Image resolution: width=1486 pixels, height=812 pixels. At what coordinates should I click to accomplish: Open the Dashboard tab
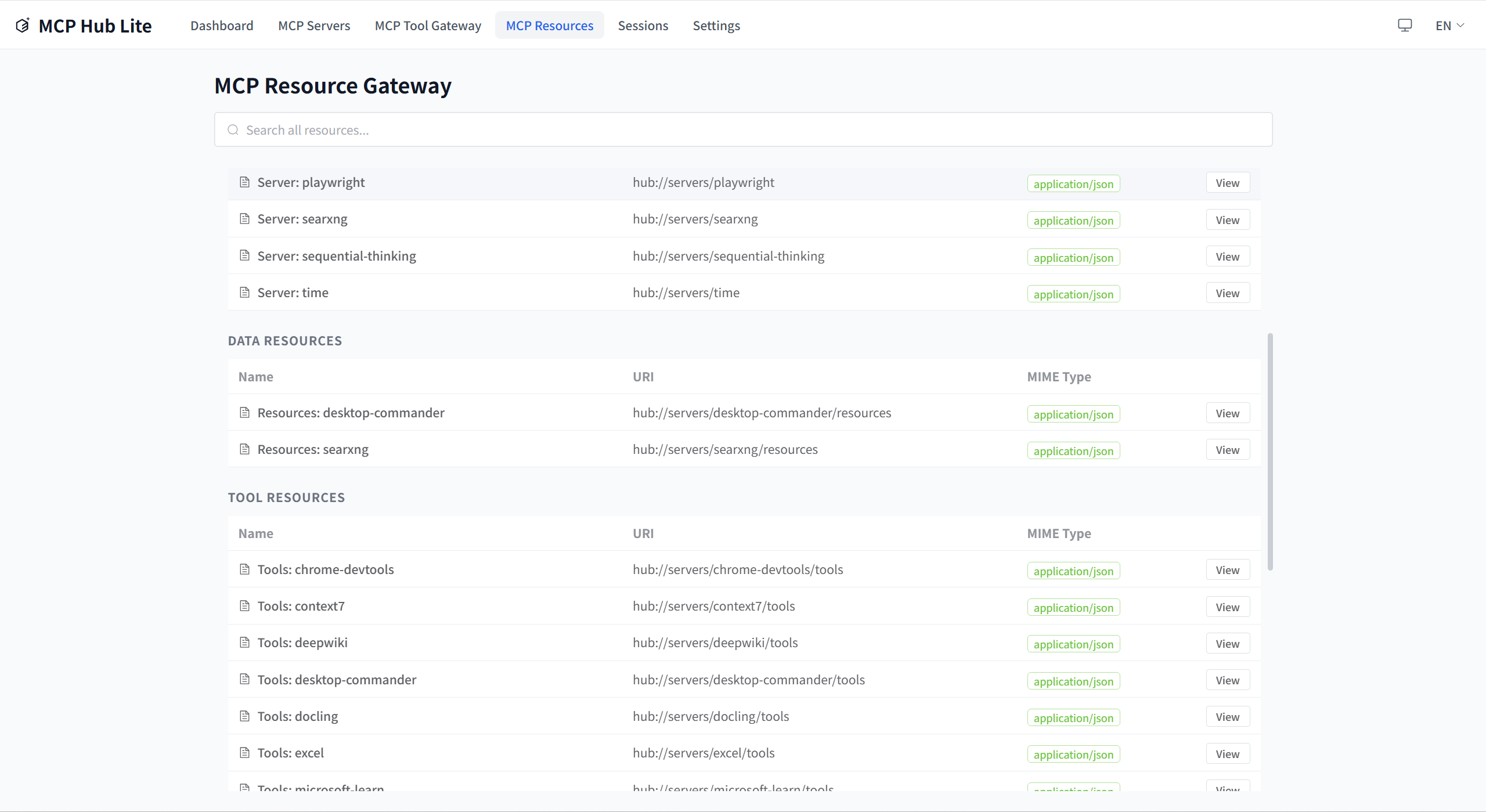pos(222,26)
